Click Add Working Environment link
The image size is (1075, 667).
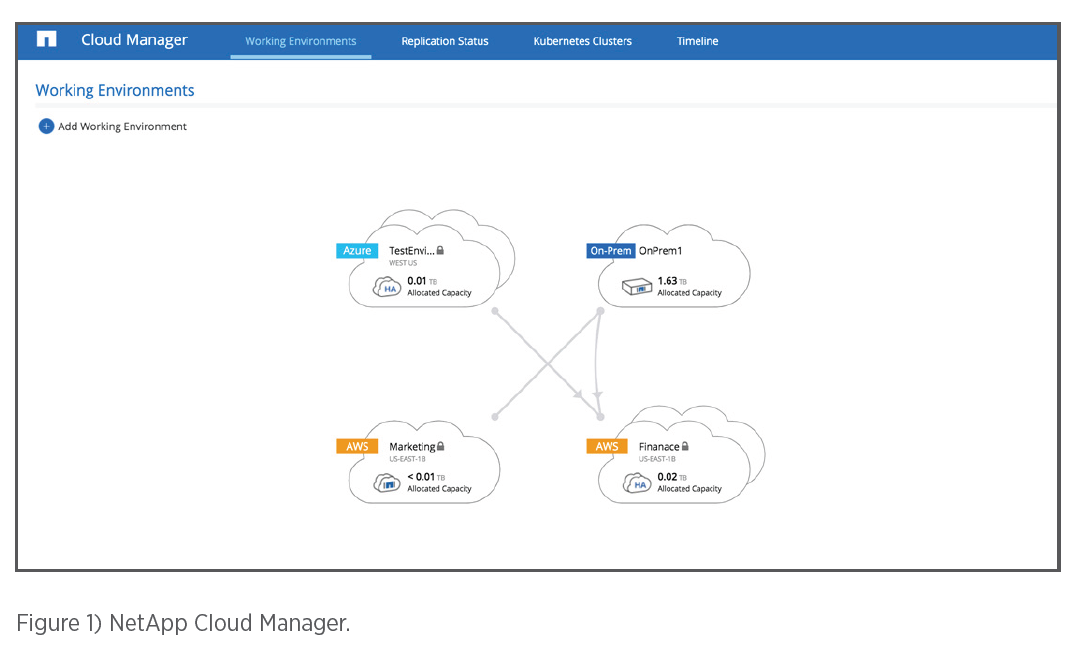[x=122, y=127]
